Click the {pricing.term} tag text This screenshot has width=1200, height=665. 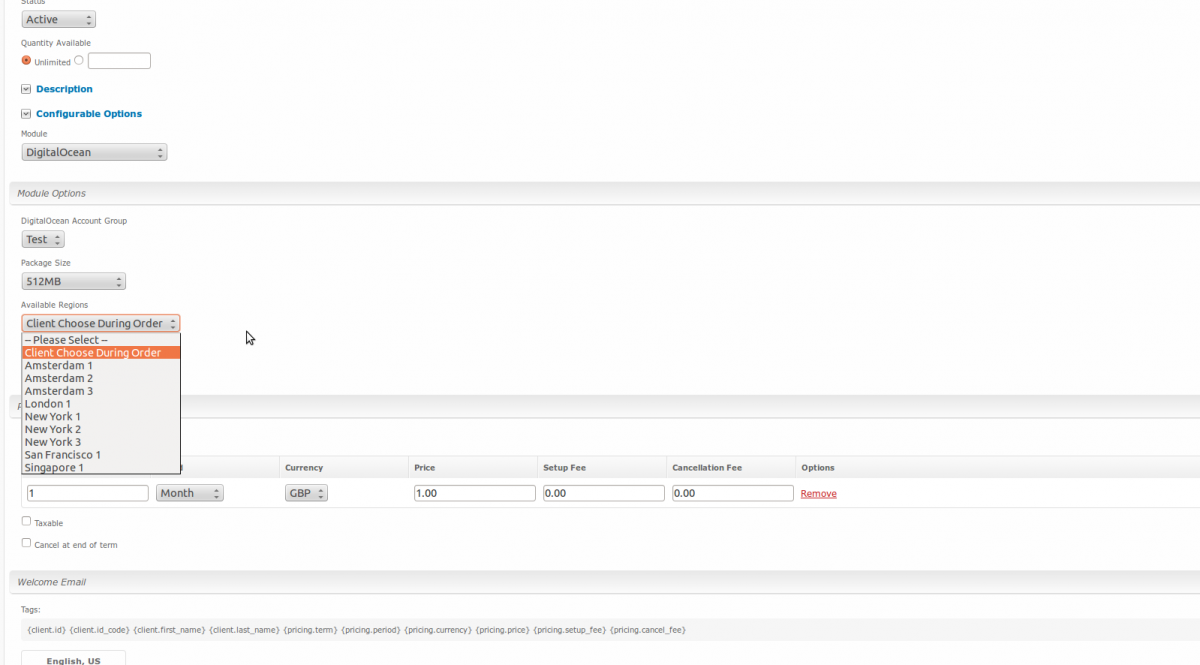tap(310, 630)
